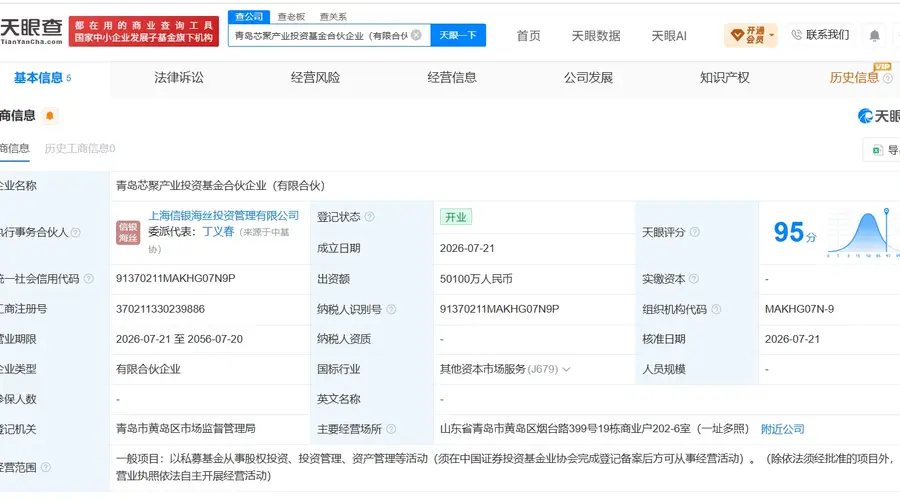This screenshot has width=900, height=500.
Task: Click organization code MAKHG07N-9
Action: (799, 309)
